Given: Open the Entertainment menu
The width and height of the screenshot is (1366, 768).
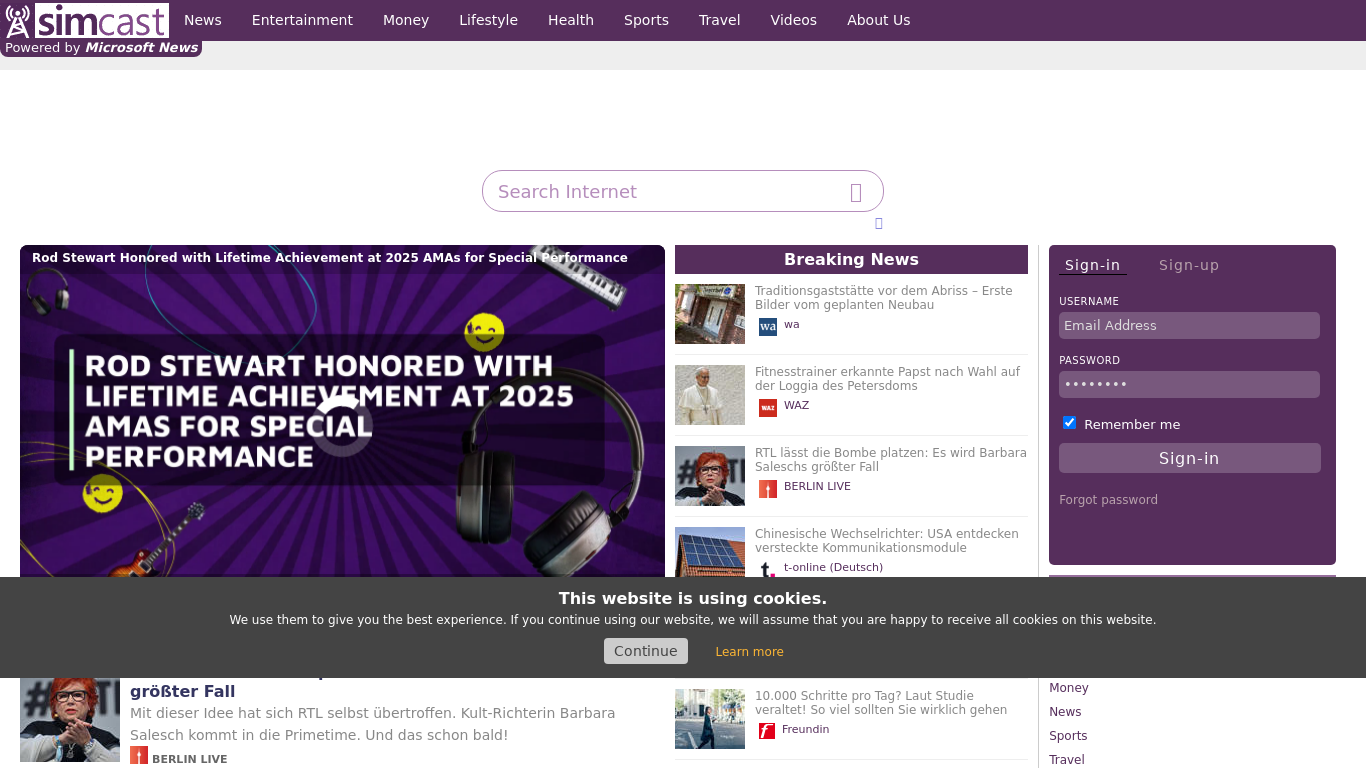Looking at the screenshot, I should click(x=302, y=20).
